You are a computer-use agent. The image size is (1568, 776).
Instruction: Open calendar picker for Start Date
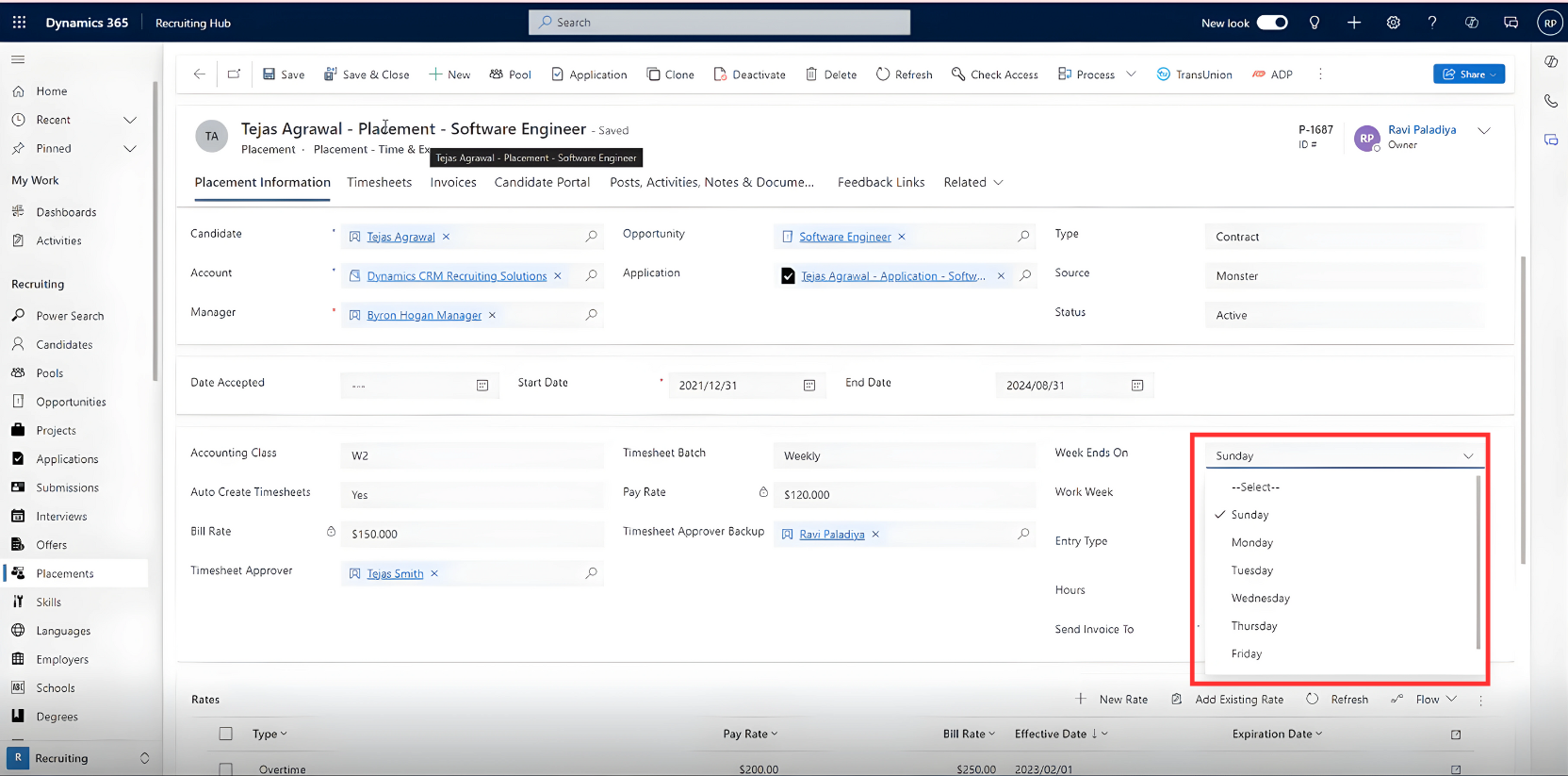coord(809,386)
